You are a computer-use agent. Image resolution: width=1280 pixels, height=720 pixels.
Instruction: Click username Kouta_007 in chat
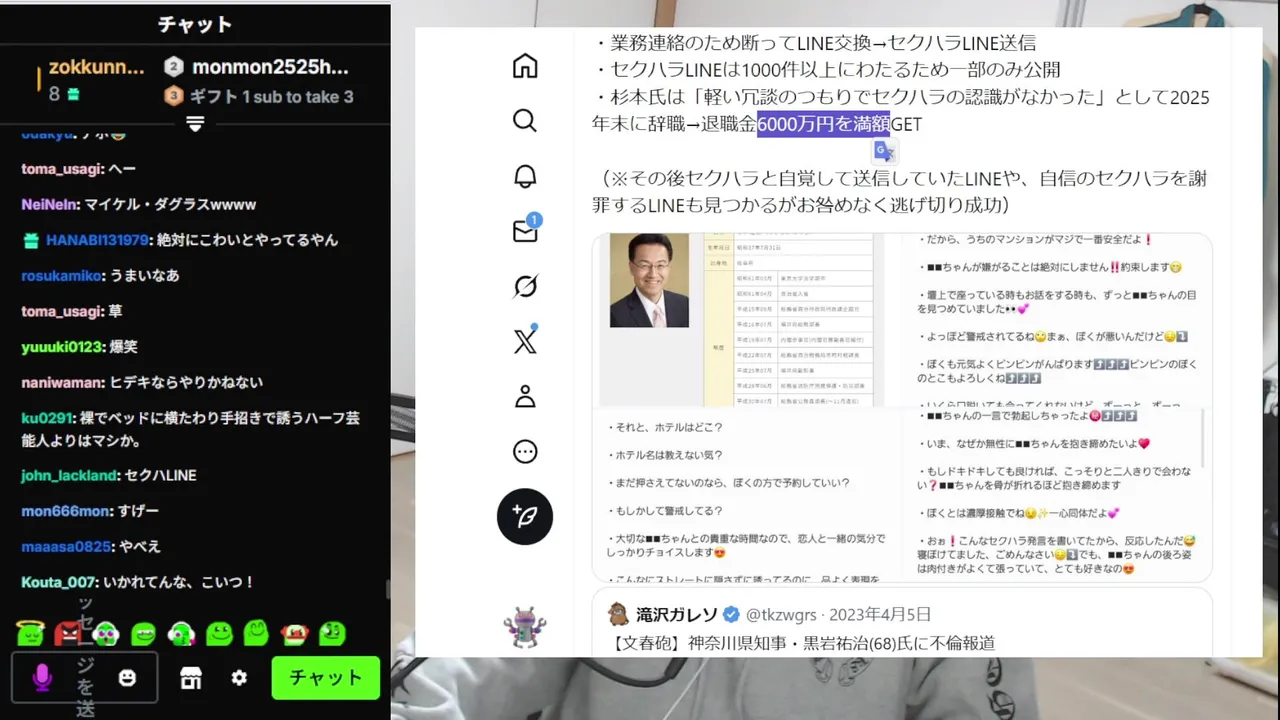click(x=58, y=582)
